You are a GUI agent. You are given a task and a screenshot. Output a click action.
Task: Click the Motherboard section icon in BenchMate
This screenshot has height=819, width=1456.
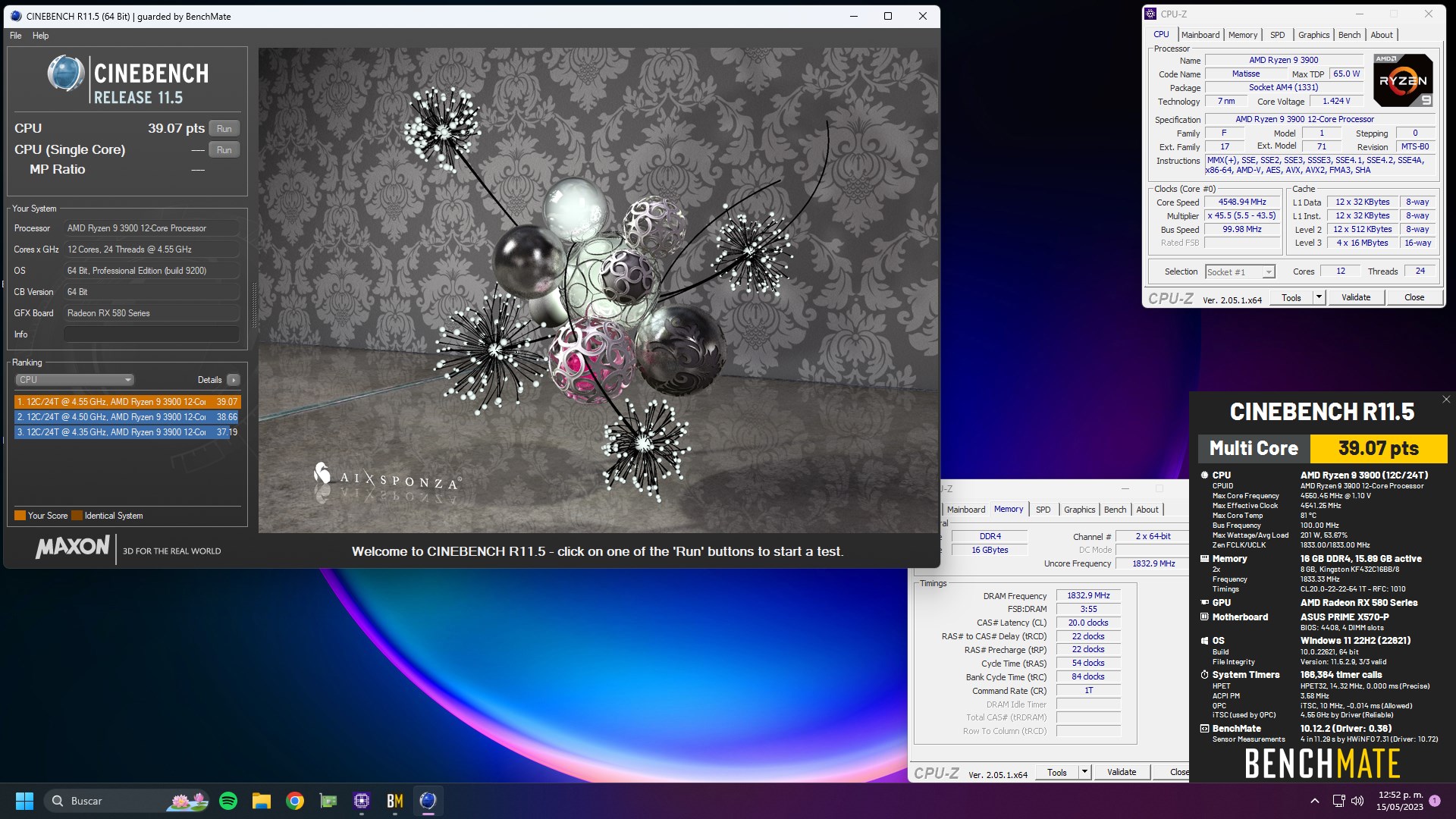pyautogui.click(x=1204, y=617)
